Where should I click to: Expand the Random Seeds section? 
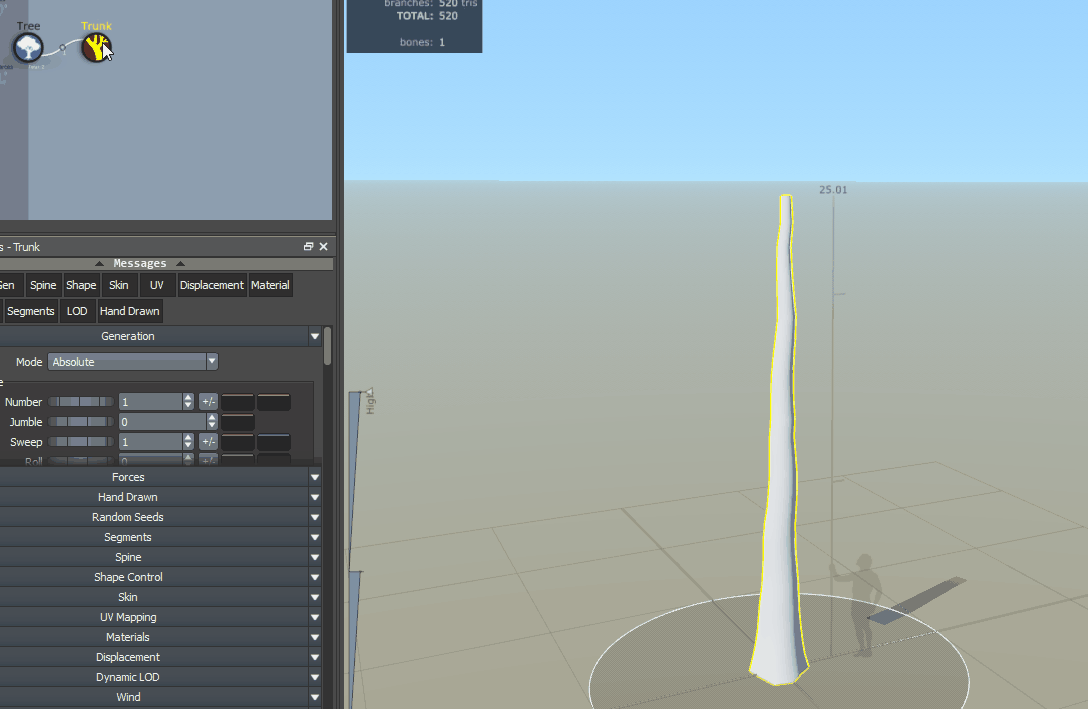[160, 518]
